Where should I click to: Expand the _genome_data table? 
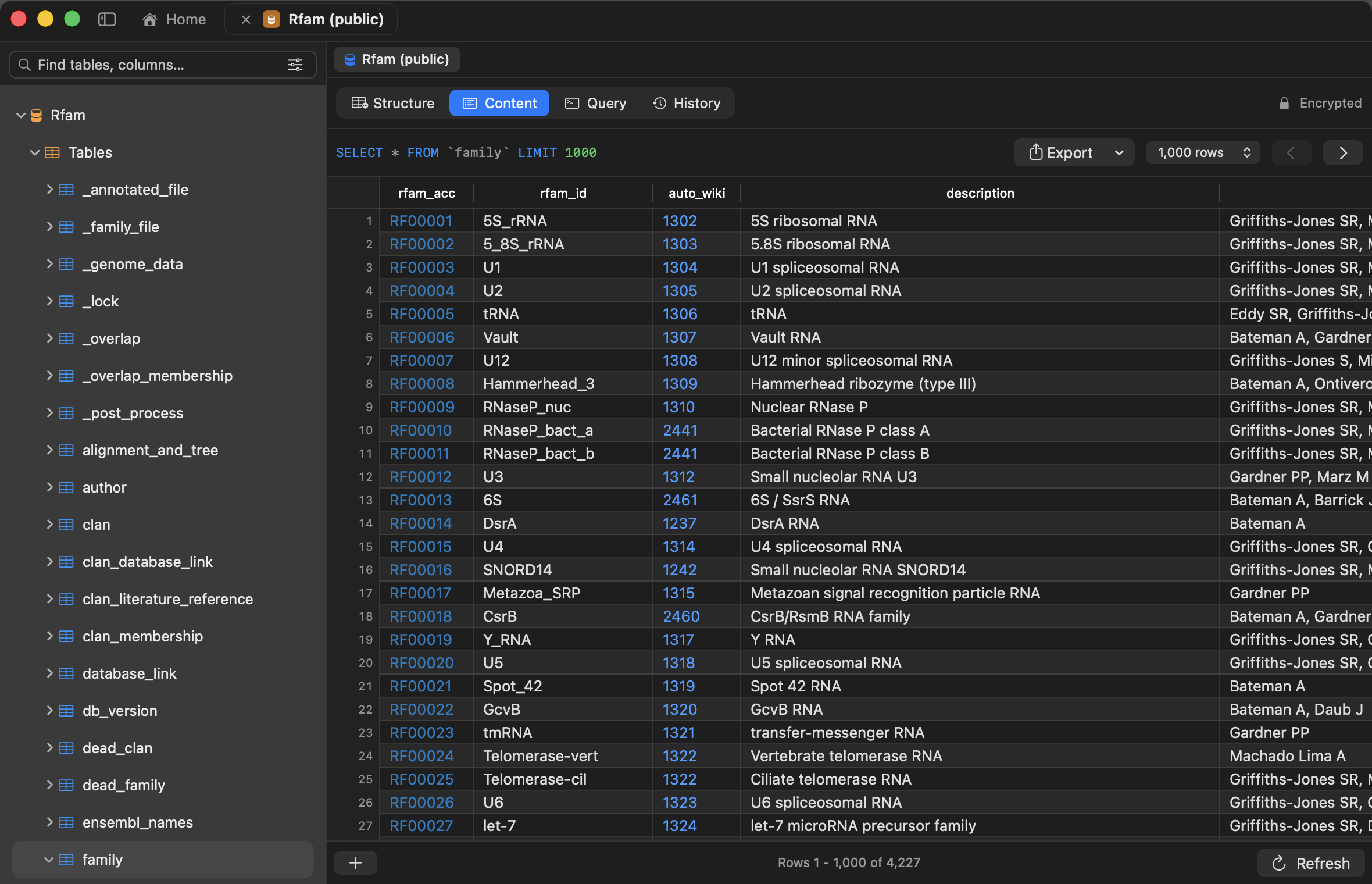49,264
